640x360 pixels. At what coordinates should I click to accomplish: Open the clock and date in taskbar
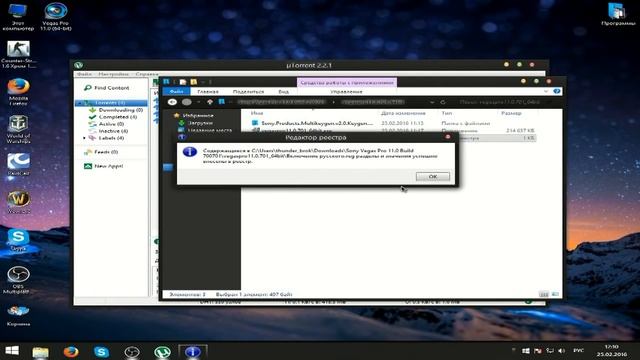coord(611,351)
